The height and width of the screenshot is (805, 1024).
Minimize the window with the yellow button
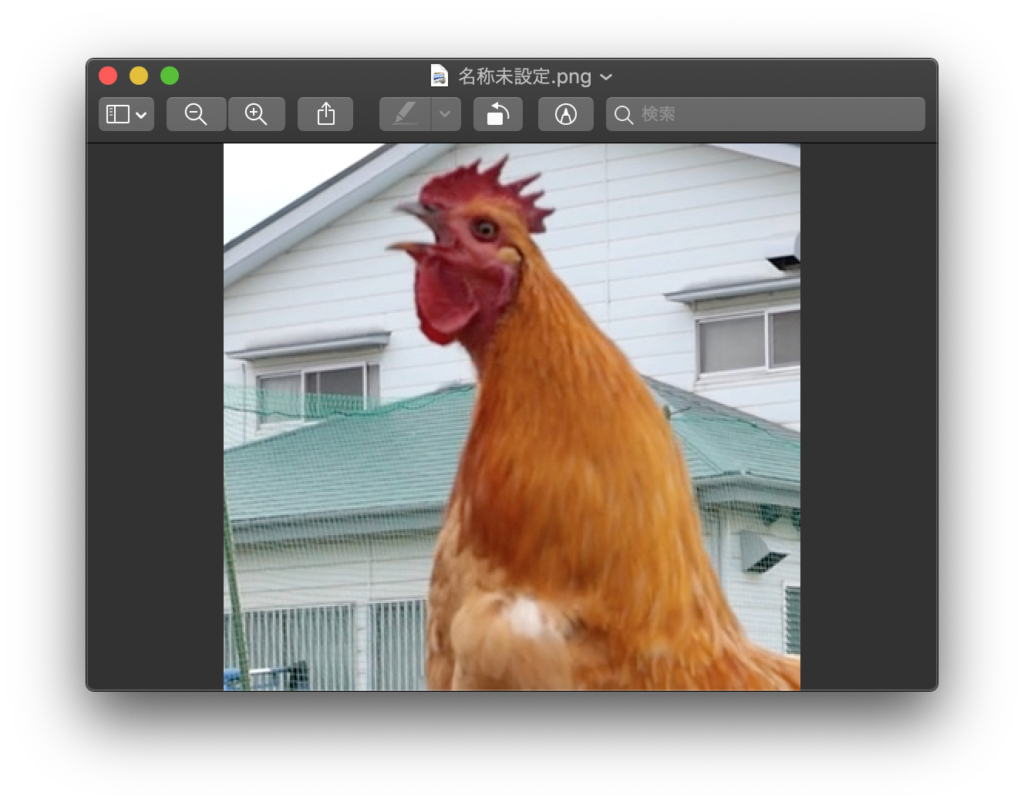(139, 76)
